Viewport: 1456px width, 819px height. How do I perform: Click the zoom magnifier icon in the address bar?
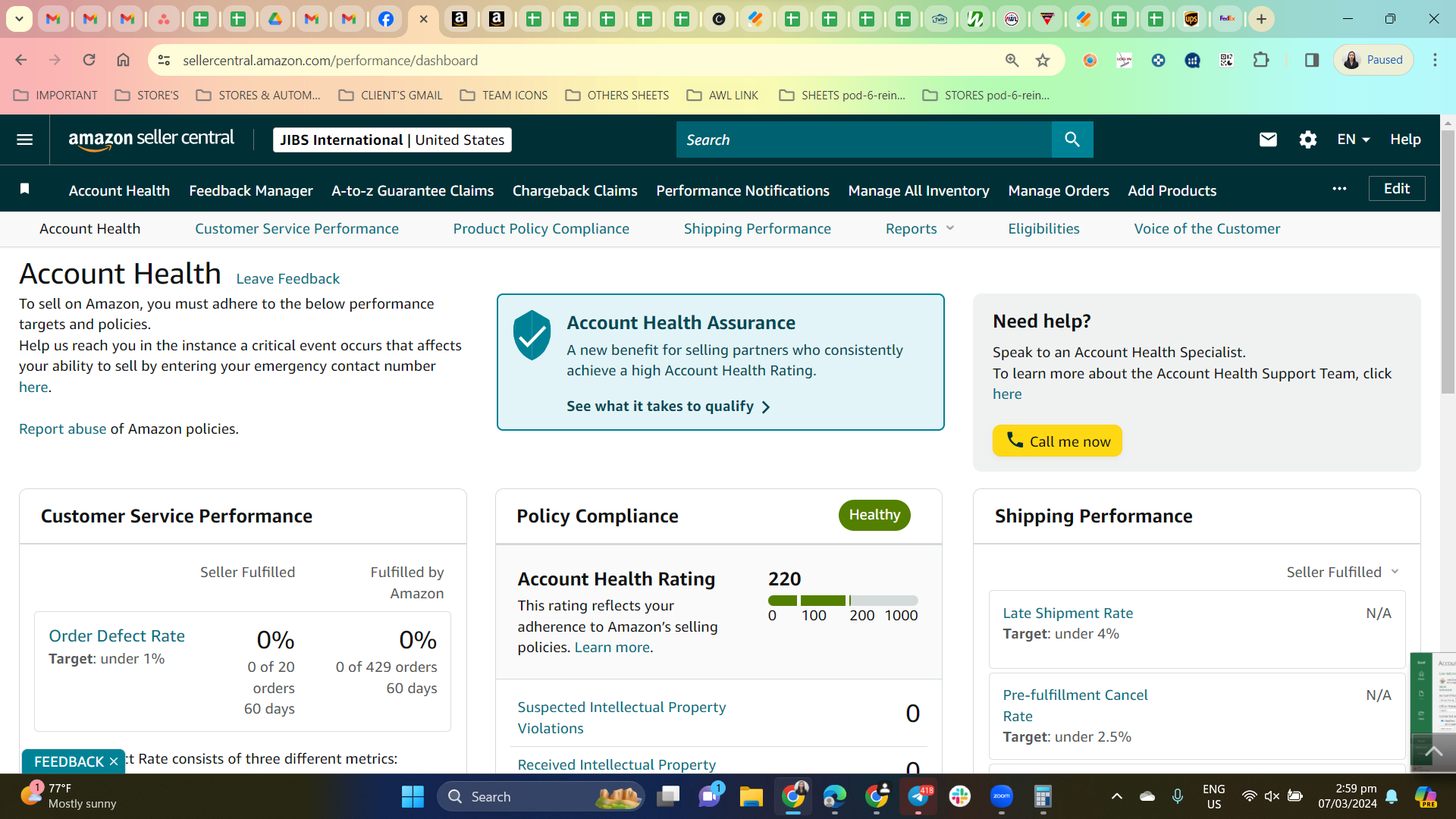click(1012, 60)
